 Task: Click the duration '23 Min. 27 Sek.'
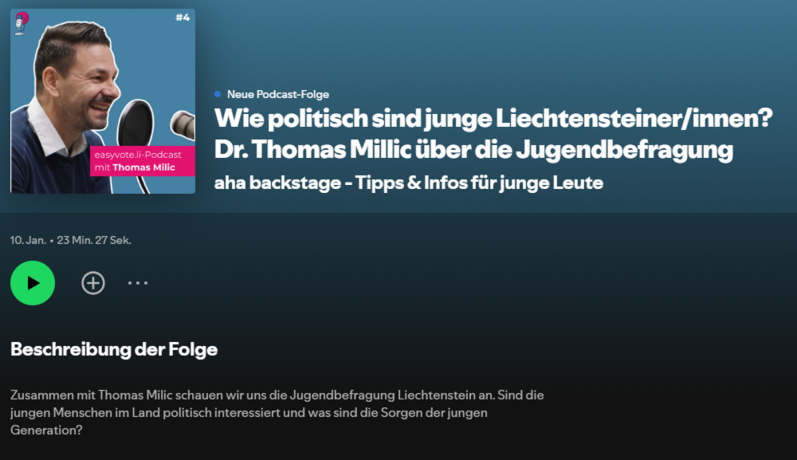(95, 240)
